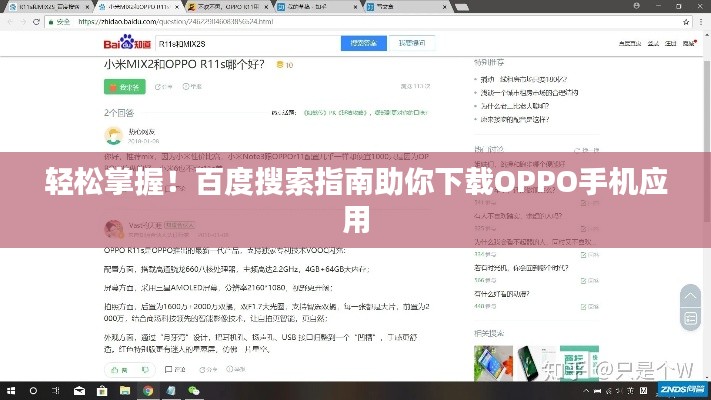
Task: Expand the system tray hidden icons chevron
Action: click(586, 390)
